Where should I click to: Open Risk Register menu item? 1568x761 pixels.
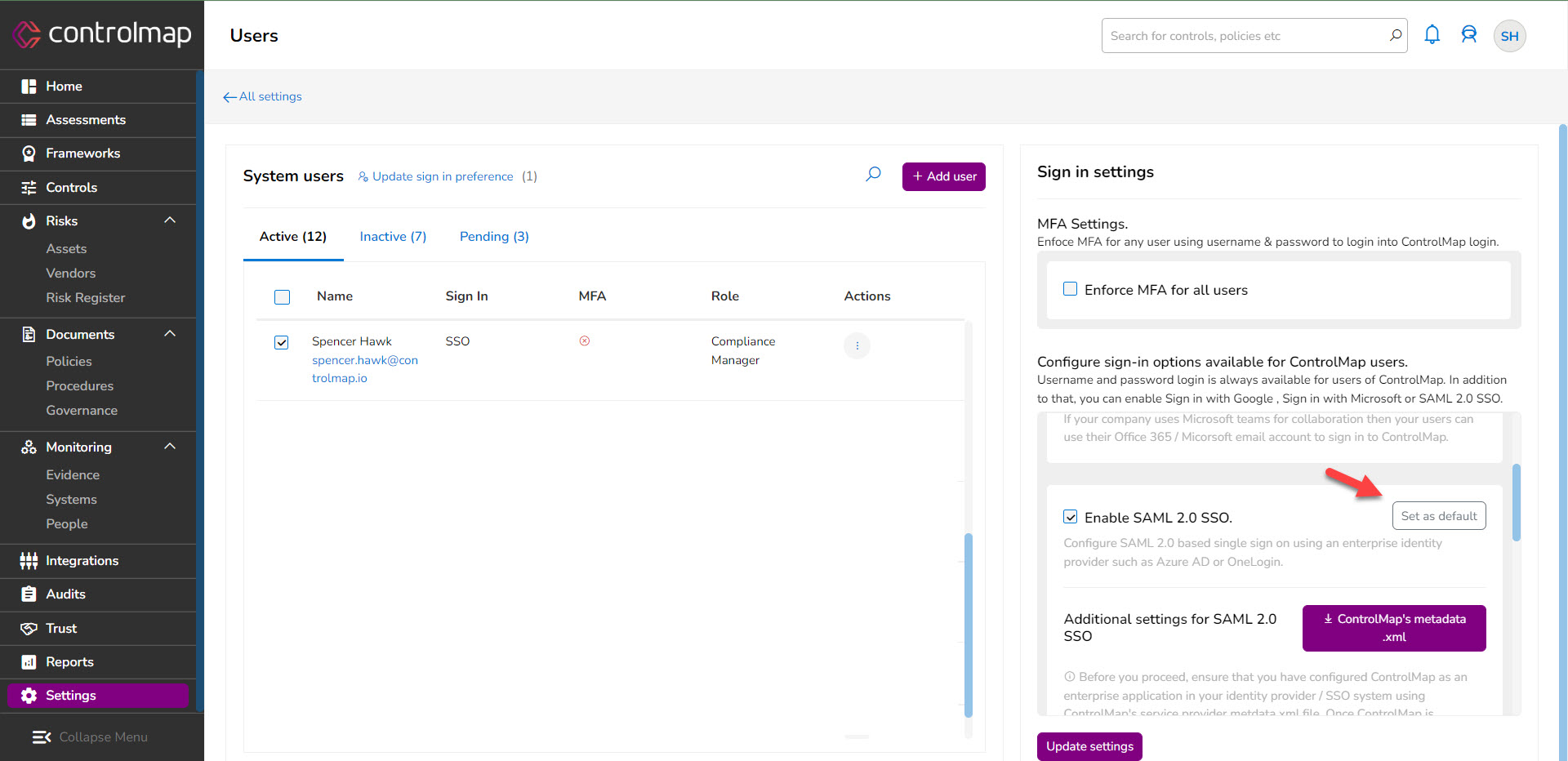point(86,298)
